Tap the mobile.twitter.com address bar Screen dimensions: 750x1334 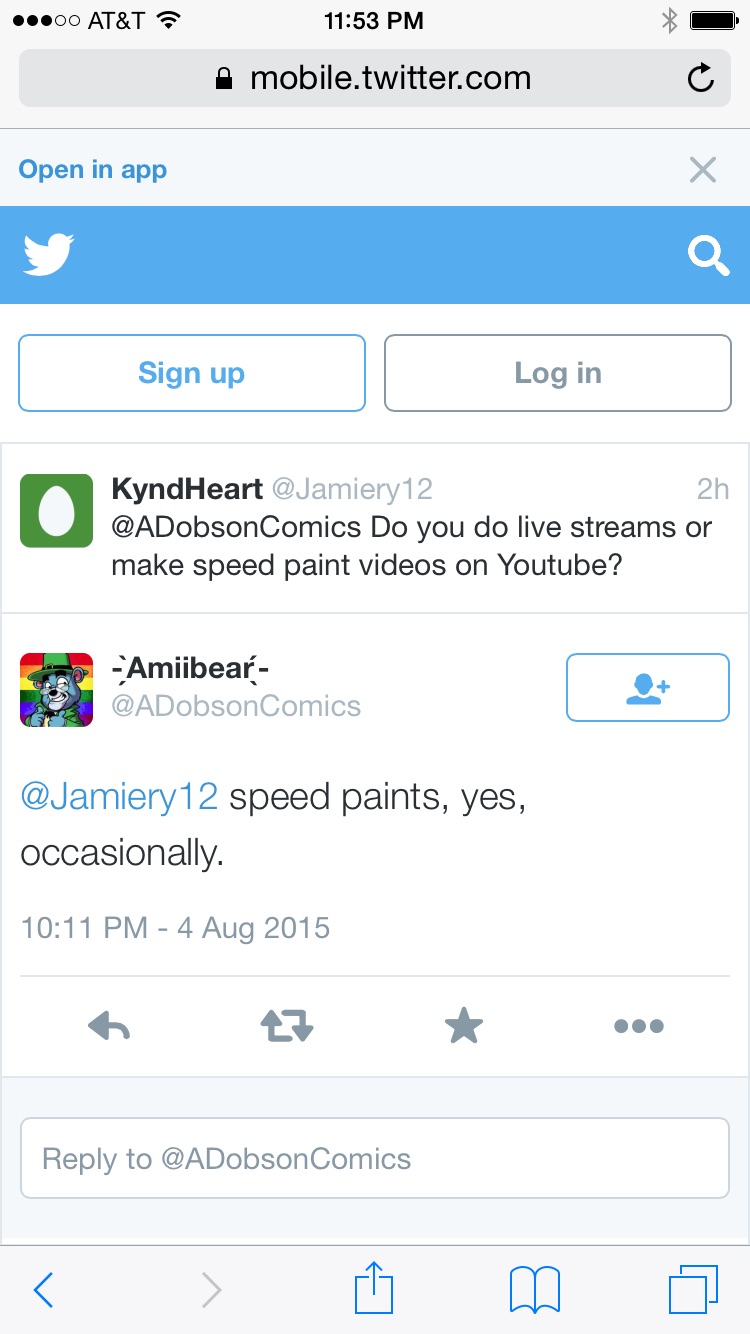(375, 78)
